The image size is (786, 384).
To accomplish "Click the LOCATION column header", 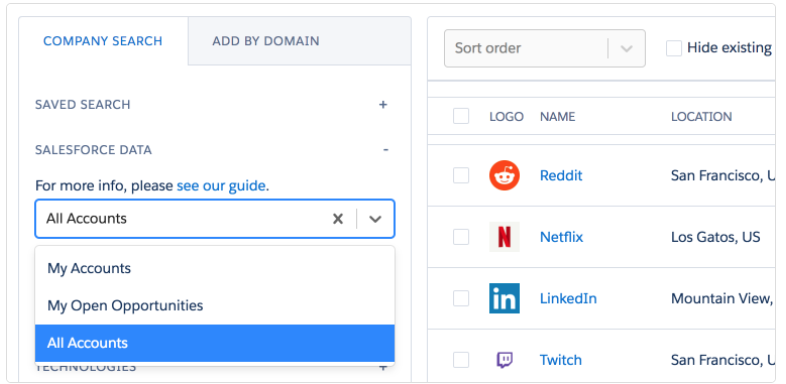I will pos(701,117).
